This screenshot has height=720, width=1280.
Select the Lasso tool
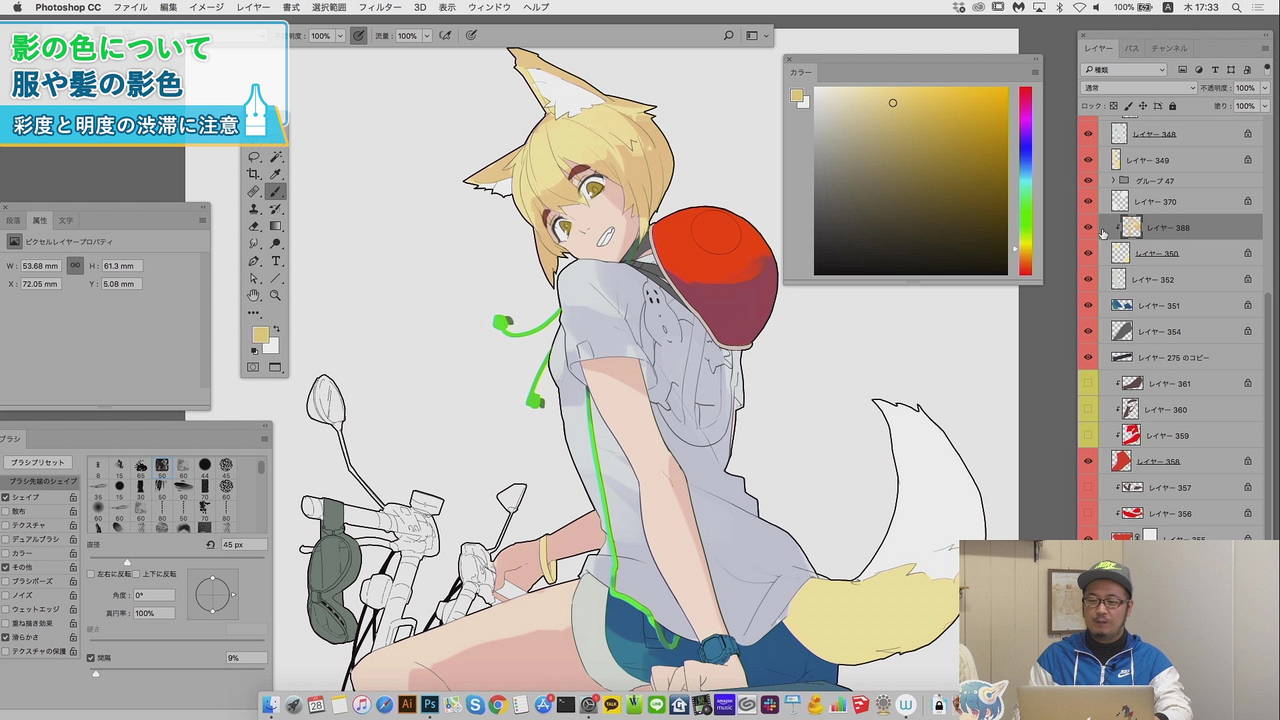point(254,157)
